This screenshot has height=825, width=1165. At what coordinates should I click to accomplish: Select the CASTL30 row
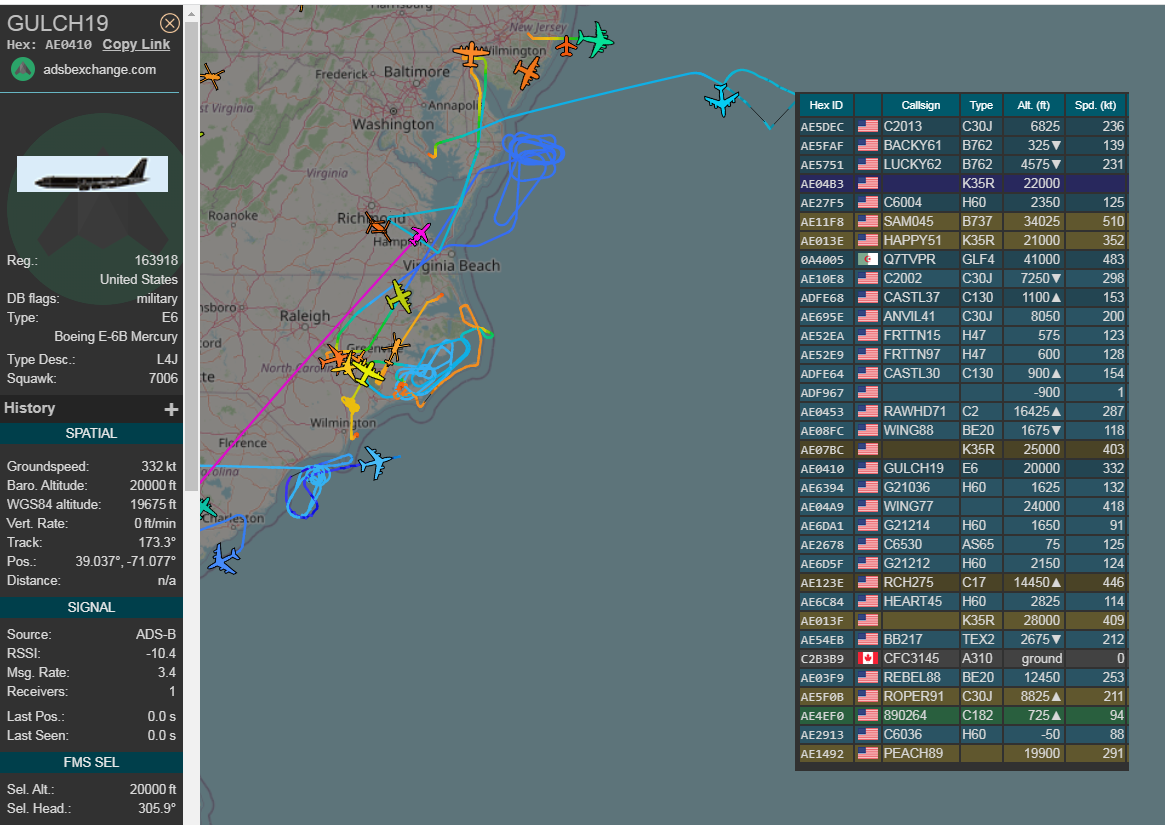(962, 374)
